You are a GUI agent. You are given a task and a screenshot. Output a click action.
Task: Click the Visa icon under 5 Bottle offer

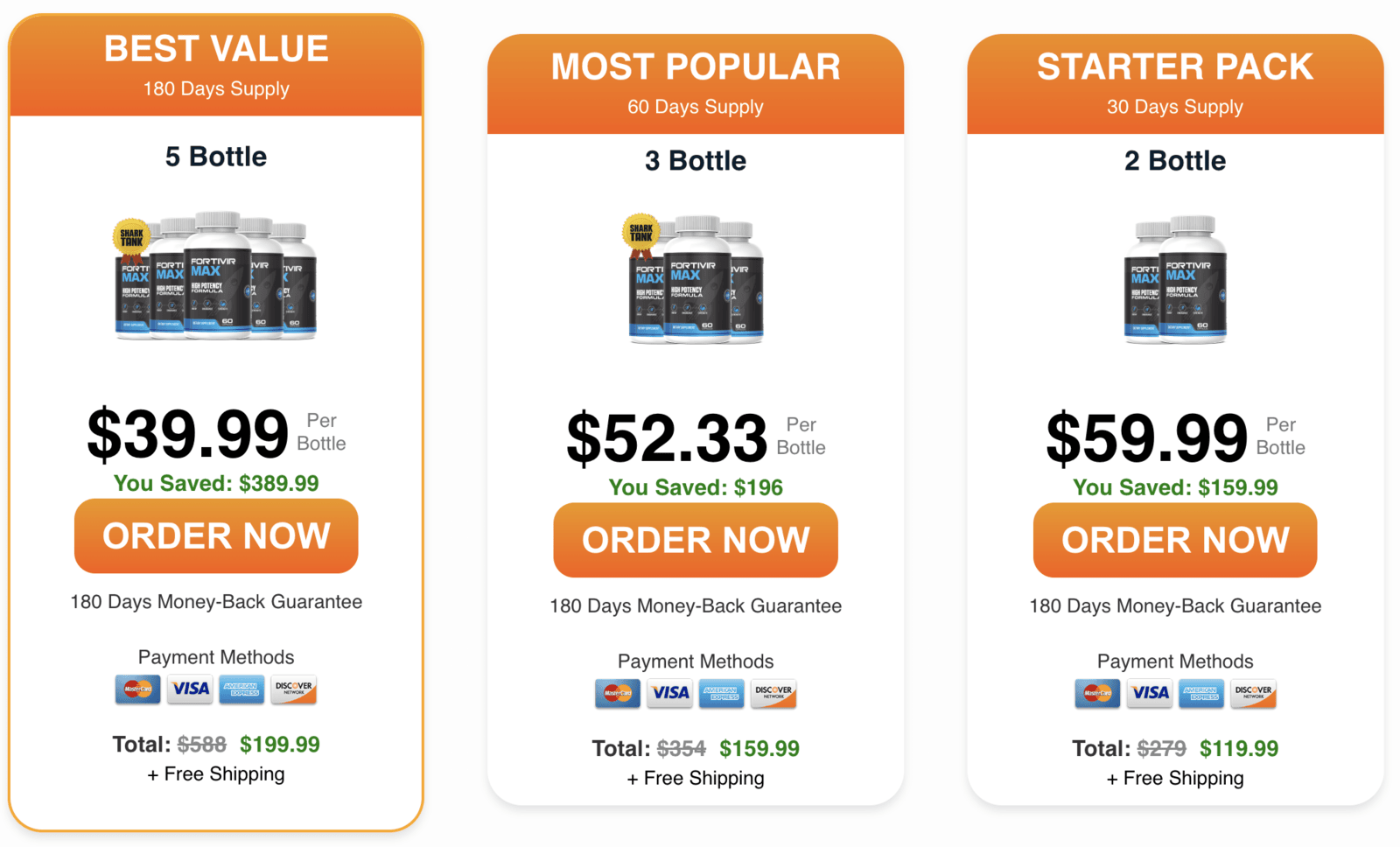pyautogui.click(x=190, y=689)
